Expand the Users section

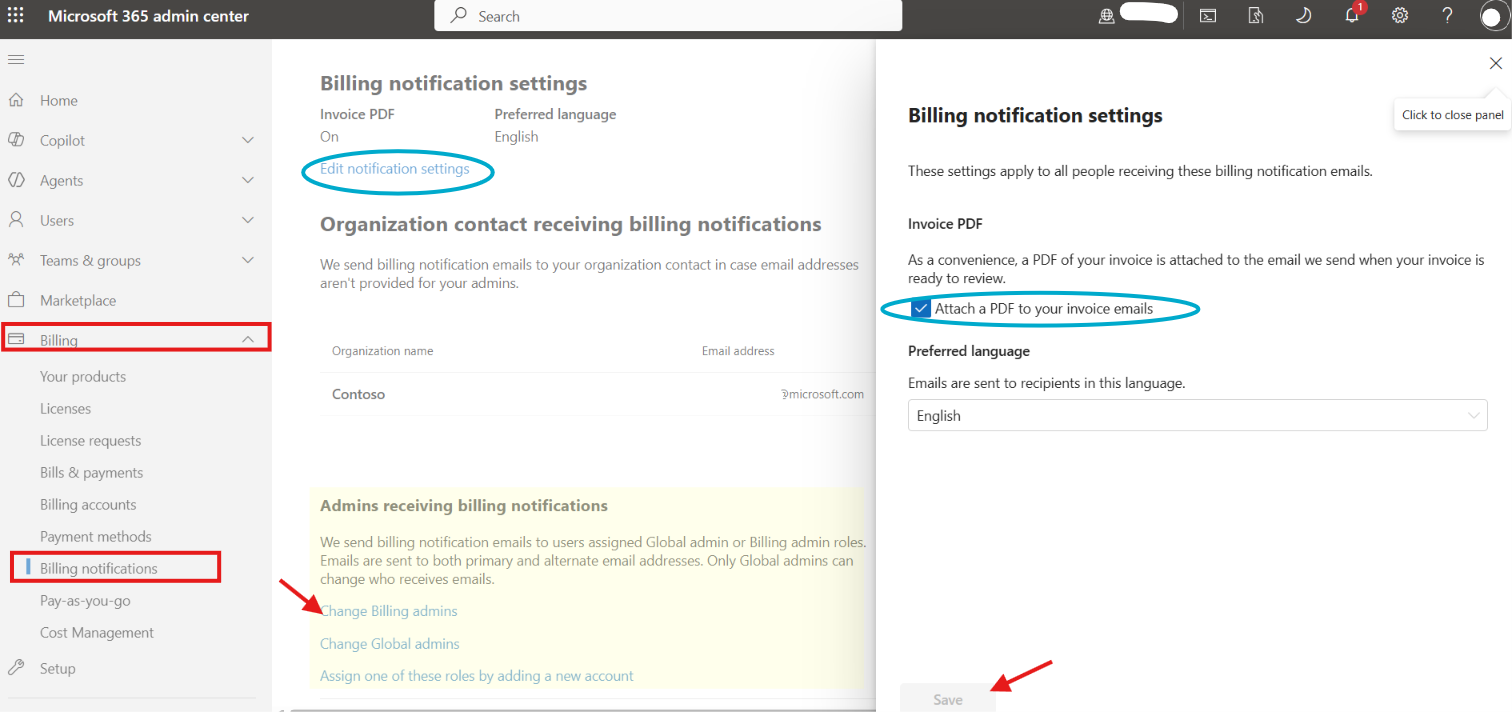[x=248, y=220]
